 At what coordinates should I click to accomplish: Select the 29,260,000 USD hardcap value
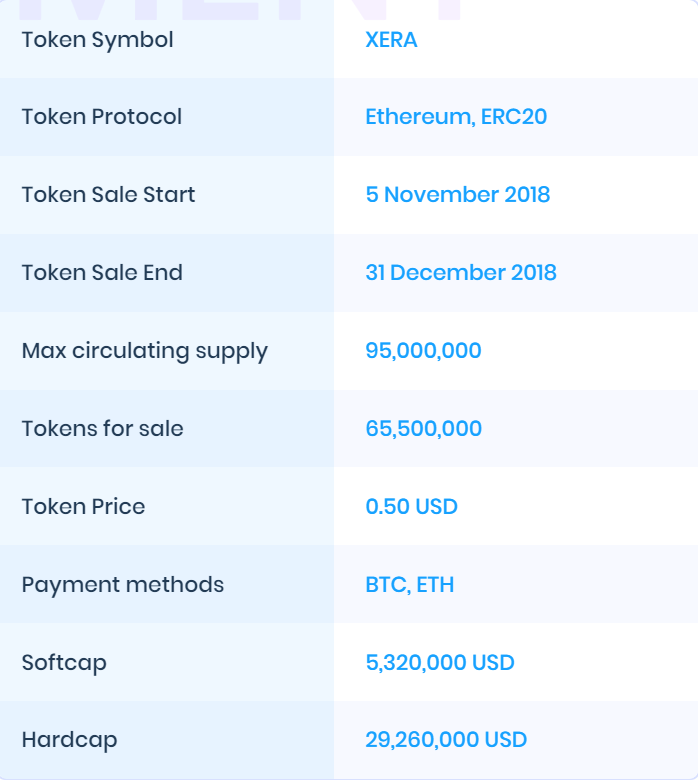point(446,740)
